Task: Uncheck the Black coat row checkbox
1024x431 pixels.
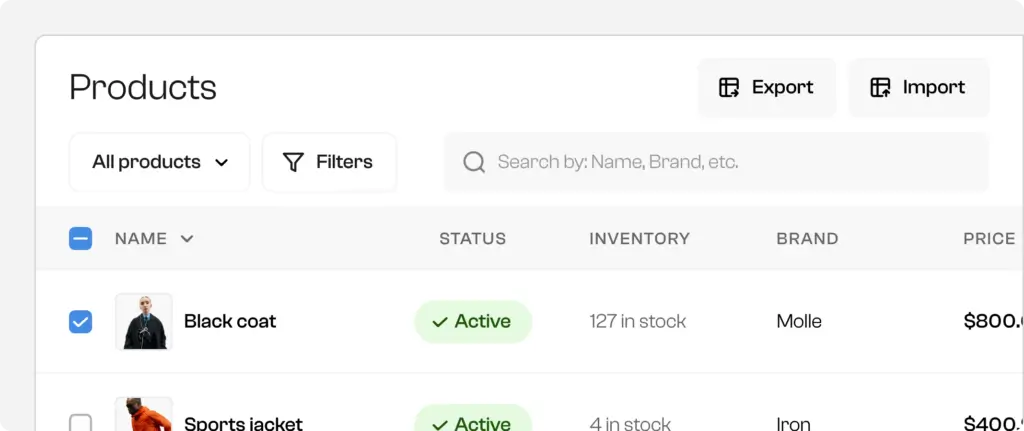Action: coord(81,321)
